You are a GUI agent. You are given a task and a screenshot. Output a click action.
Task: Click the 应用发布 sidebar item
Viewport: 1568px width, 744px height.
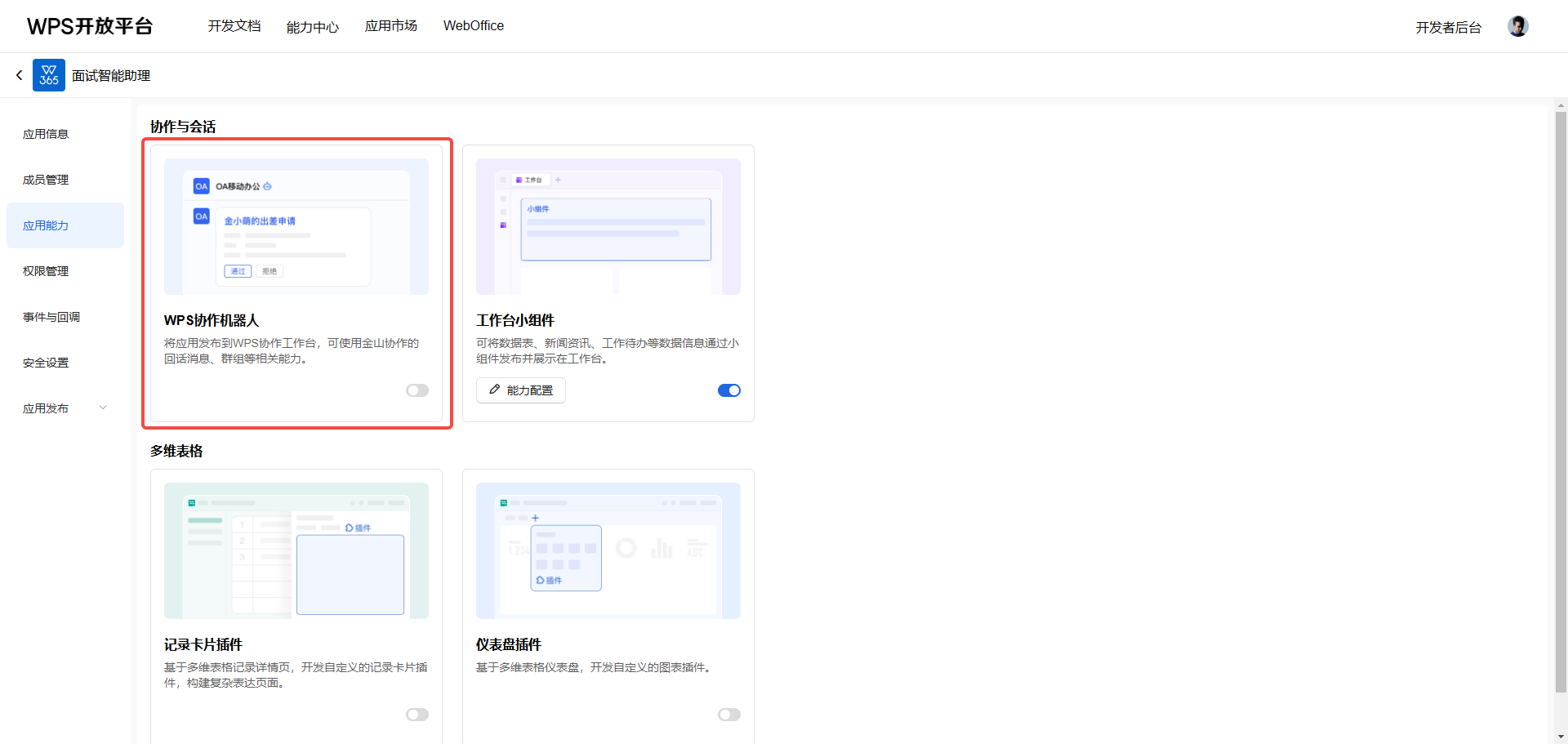[65, 408]
